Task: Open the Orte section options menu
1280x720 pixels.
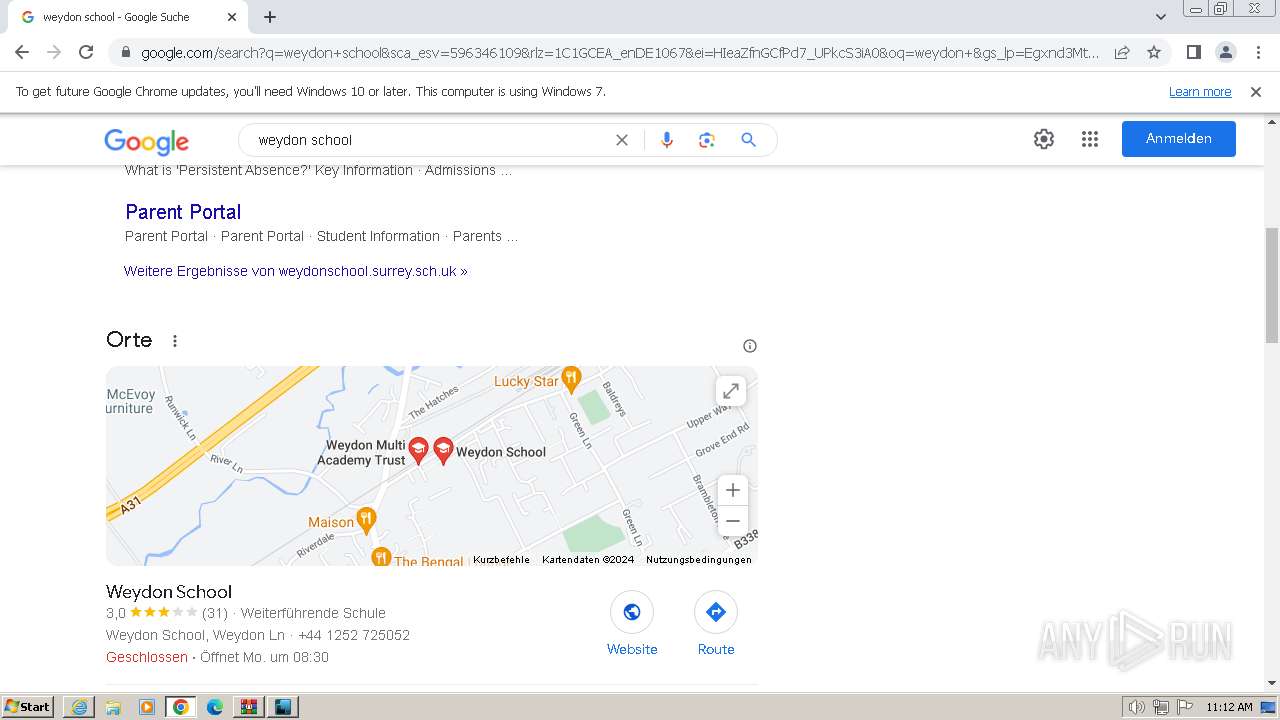Action: [x=175, y=341]
